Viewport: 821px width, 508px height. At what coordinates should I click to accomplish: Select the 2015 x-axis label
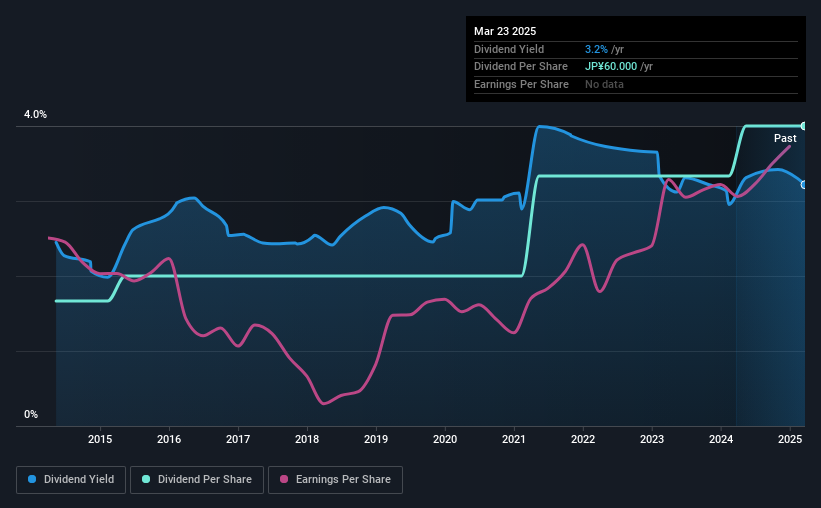click(100, 439)
